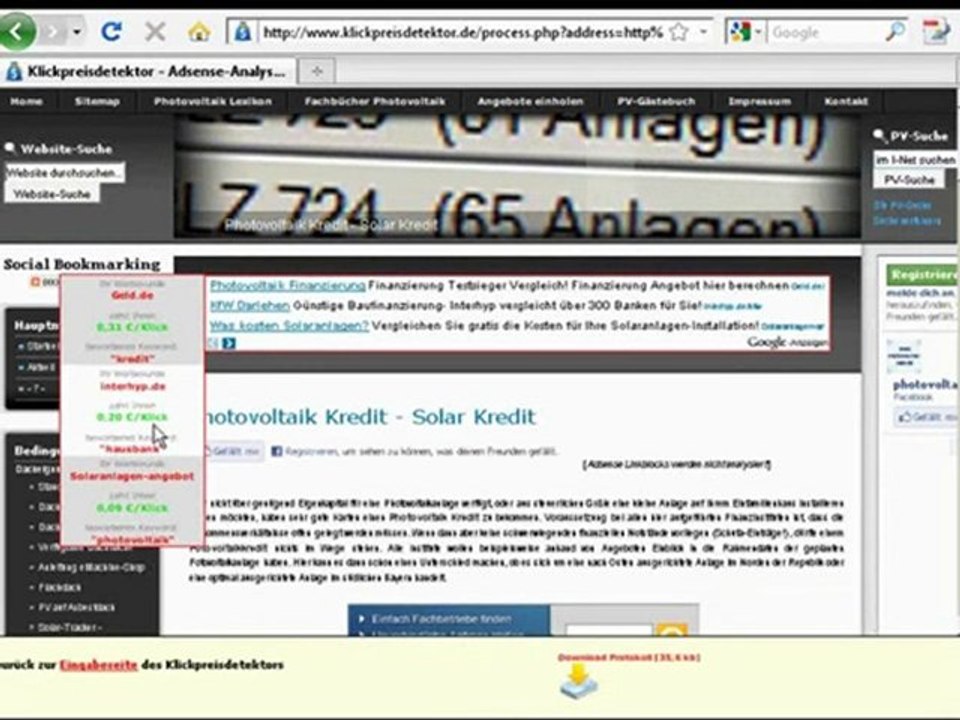Open the address bar history dropdown

[704, 32]
